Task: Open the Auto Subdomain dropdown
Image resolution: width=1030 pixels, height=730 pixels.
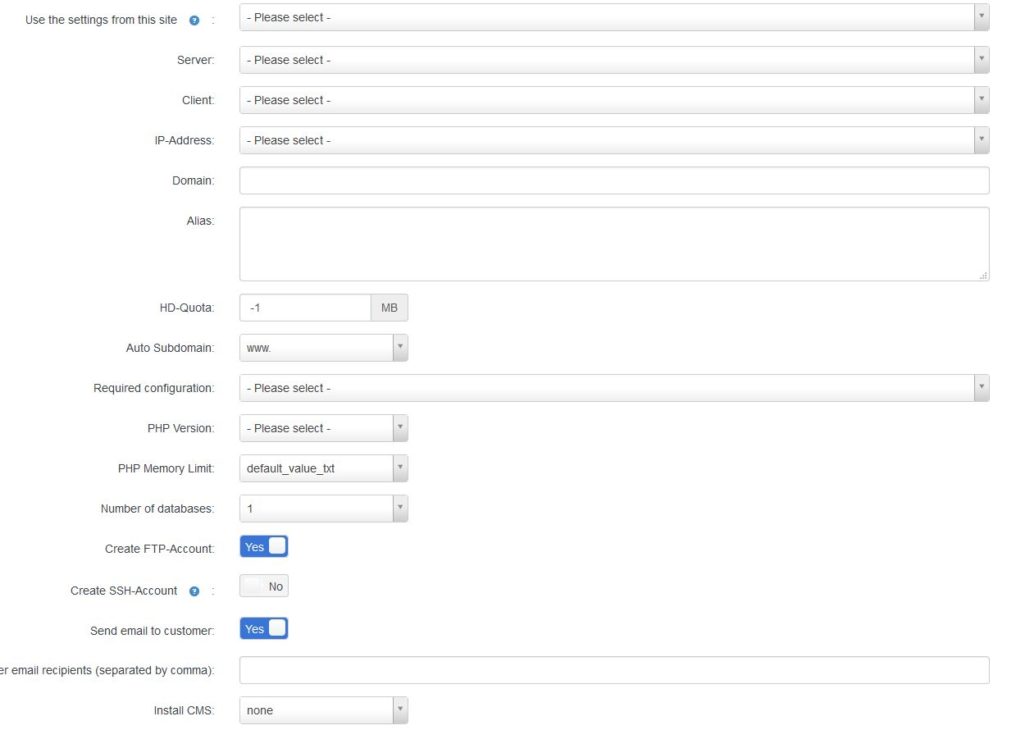Action: (x=324, y=348)
